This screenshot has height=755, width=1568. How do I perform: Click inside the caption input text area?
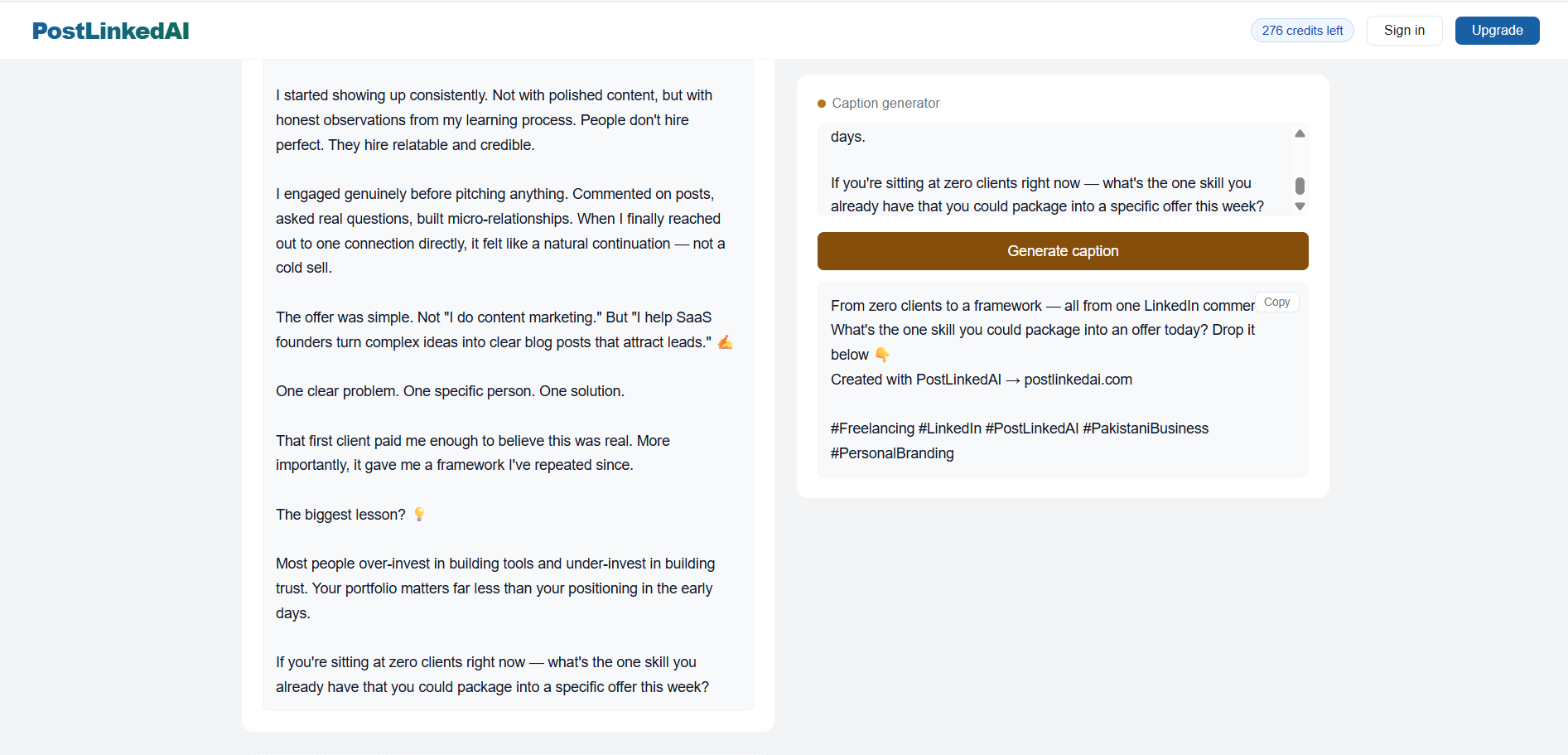tap(1054, 170)
